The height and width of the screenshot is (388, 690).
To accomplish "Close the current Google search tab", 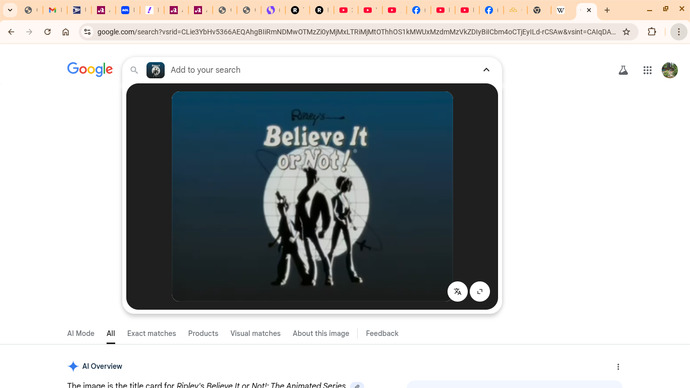I will click(x=589, y=10).
